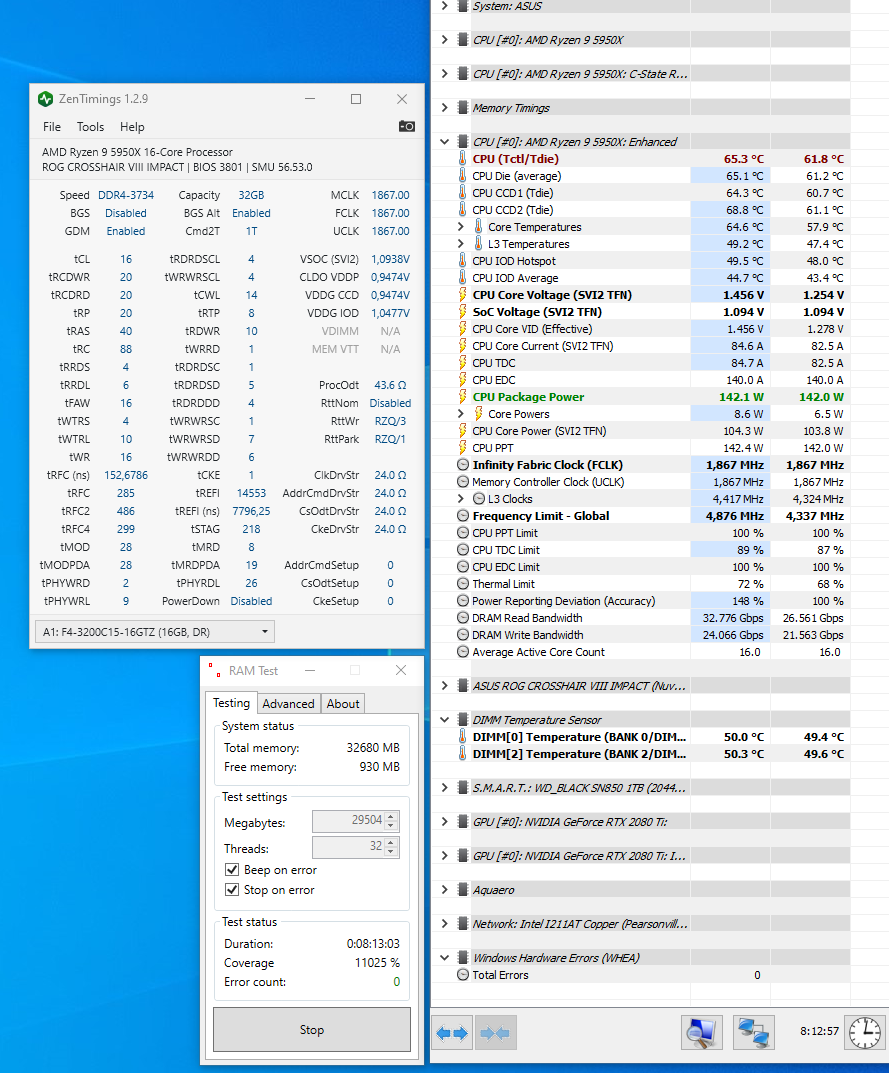Open the Help menu in ZenTimings
The width and height of the screenshot is (889, 1073).
pos(132,127)
